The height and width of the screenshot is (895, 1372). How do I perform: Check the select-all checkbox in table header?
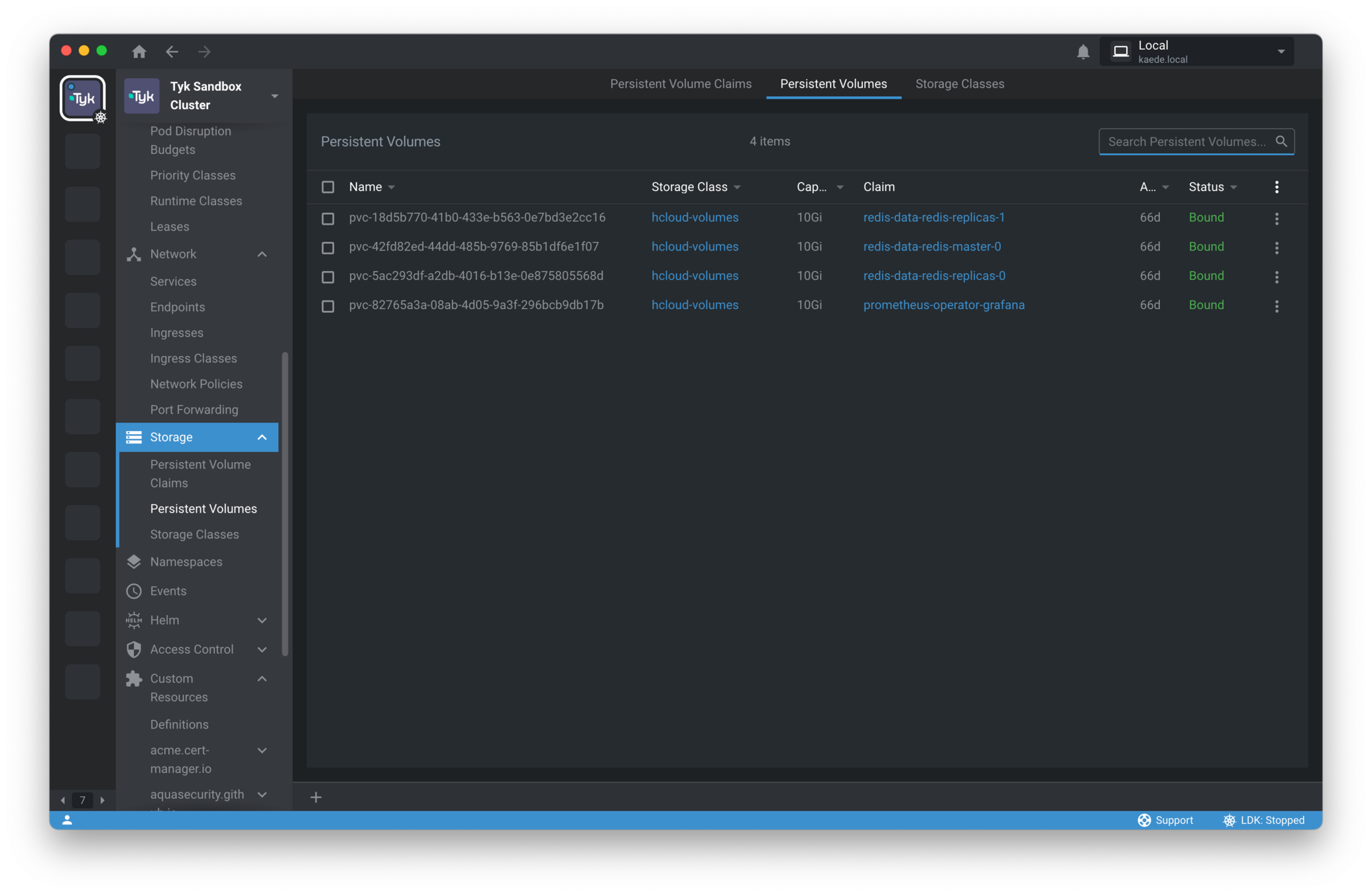328,187
